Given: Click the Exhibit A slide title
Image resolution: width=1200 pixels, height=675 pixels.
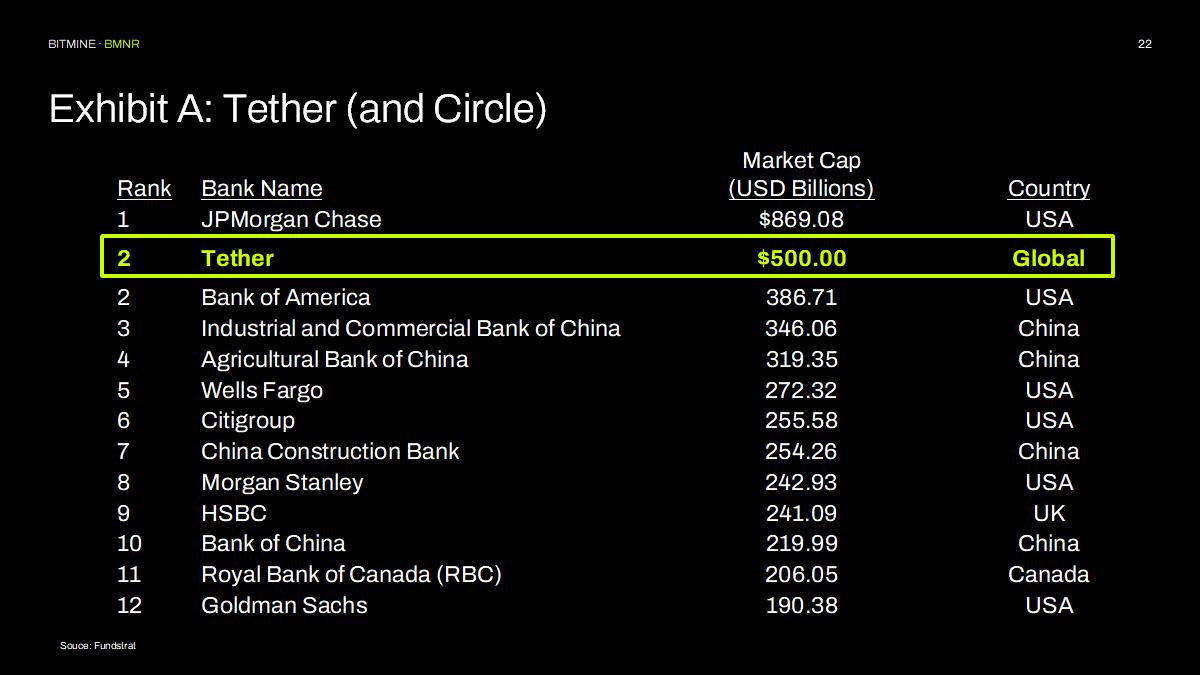Looking at the screenshot, I should point(297,109).
